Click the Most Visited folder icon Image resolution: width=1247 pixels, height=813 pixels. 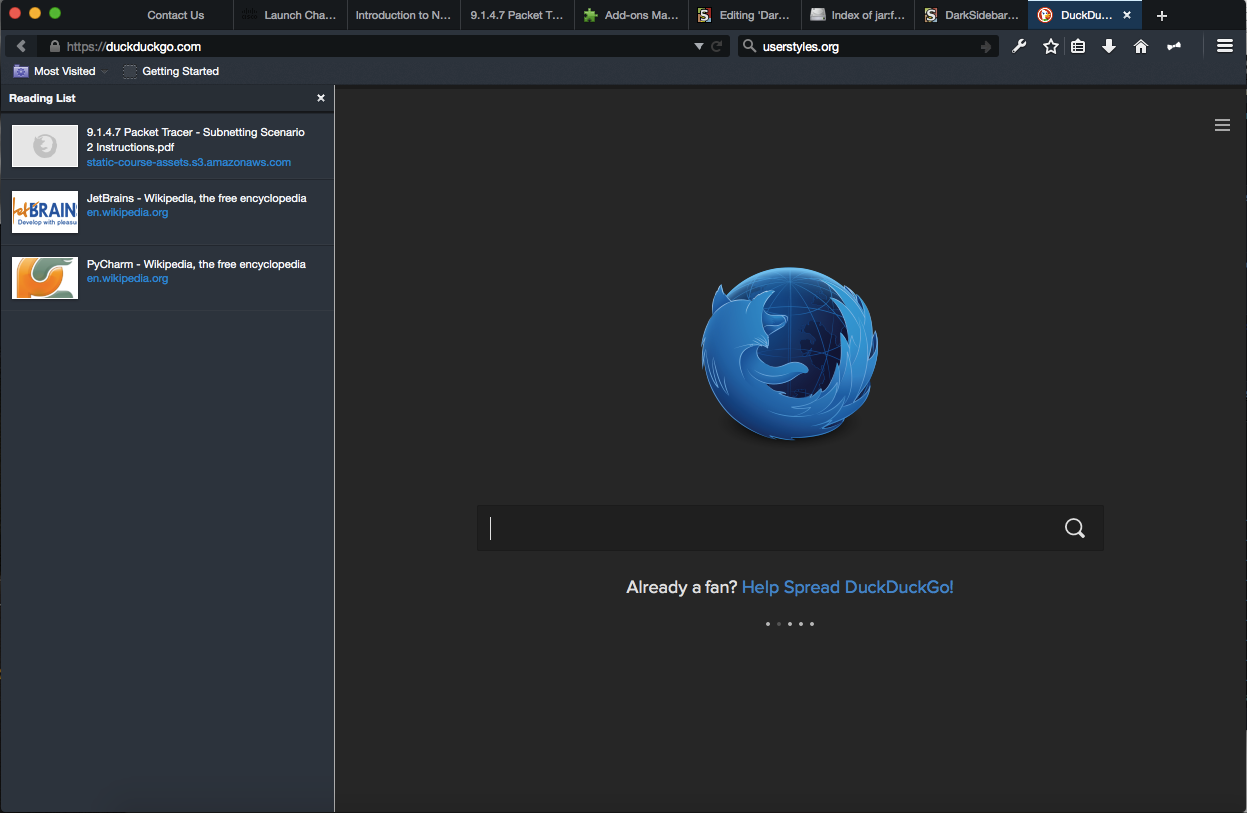pos(21,71)
